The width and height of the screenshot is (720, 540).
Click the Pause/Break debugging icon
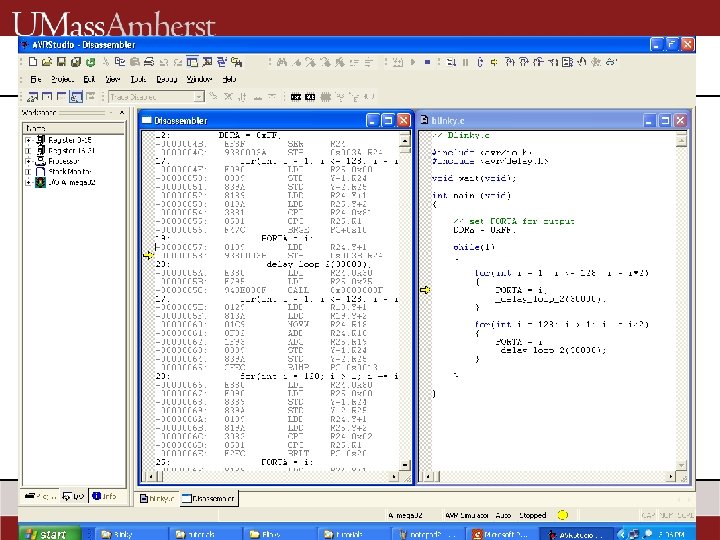pyautogui.click(x=466, y=62)
